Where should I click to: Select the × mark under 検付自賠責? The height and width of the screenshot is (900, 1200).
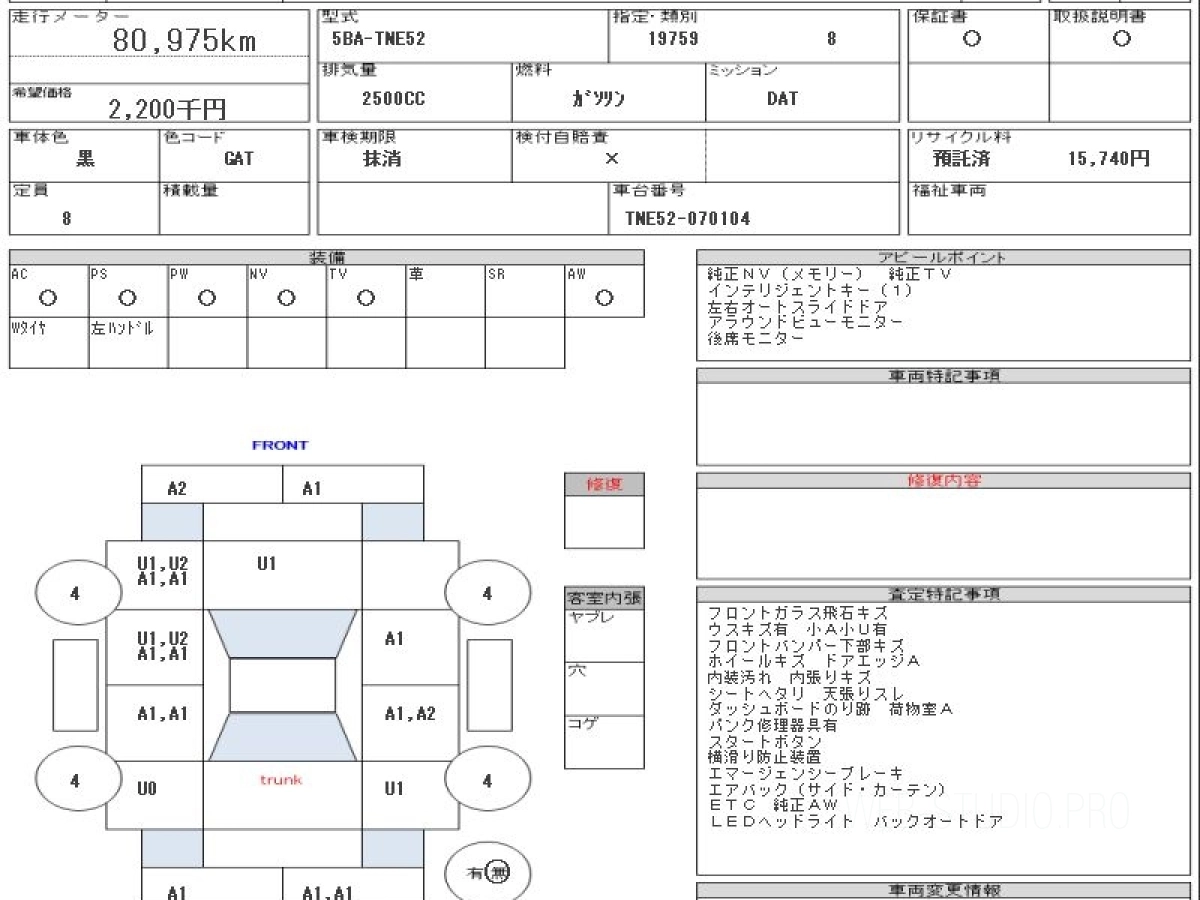pyautogui.click(x=611, y=159)
